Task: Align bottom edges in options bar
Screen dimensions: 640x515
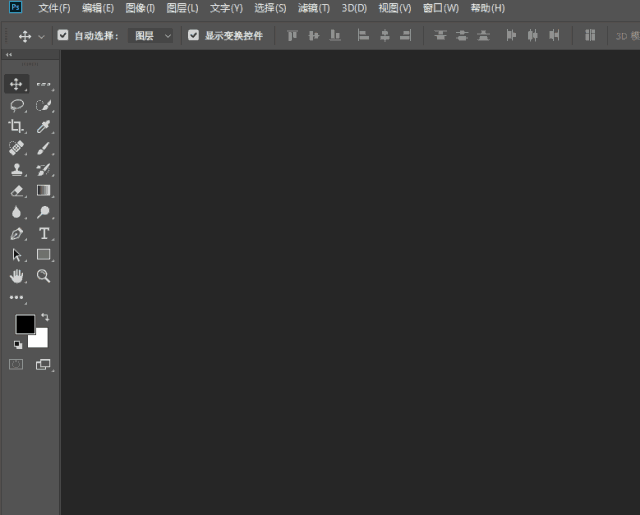Action: (x=335, y=36)
